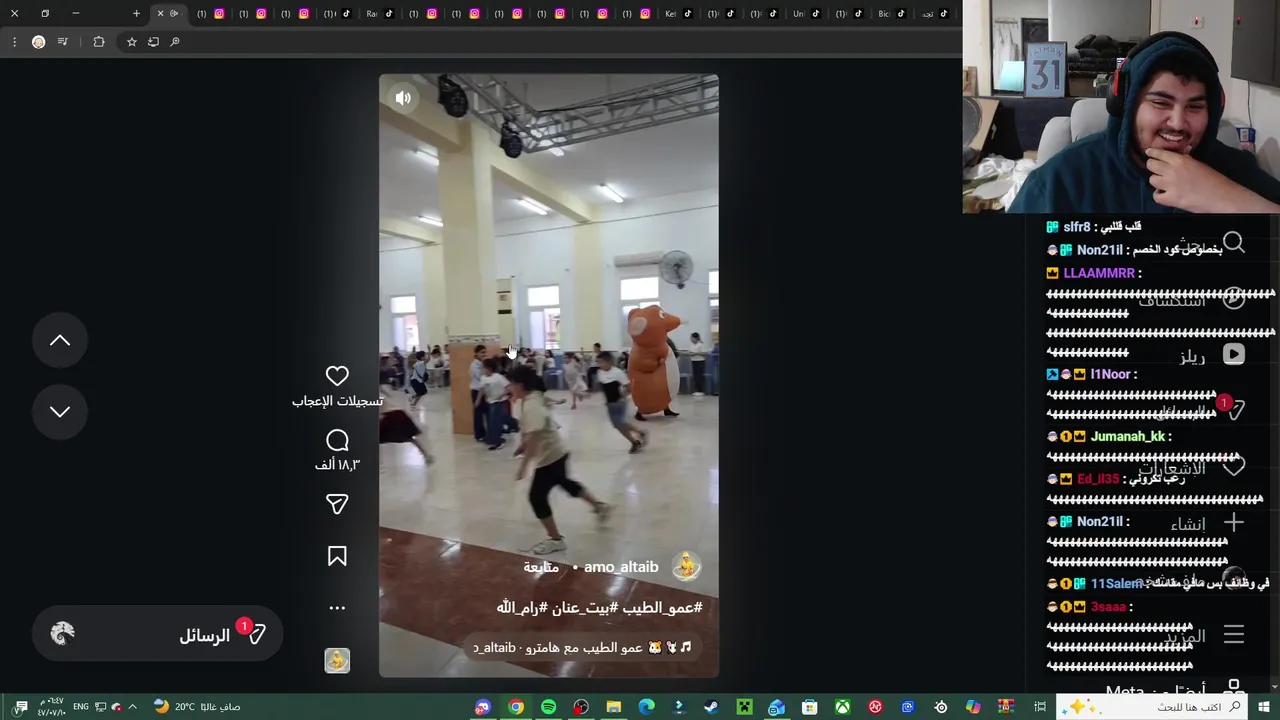This screenshot has width=1280, height=720.
Task: Click the LLAAMMRR chat username
Action: (1099, 273)
